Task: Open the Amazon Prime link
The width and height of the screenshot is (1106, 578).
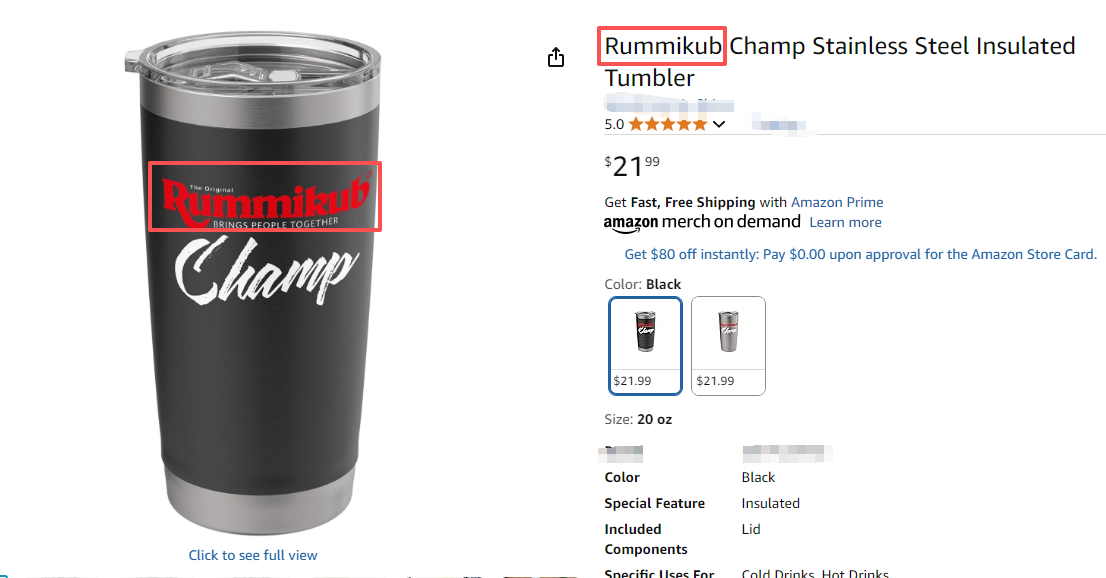Action: [837, 202]
